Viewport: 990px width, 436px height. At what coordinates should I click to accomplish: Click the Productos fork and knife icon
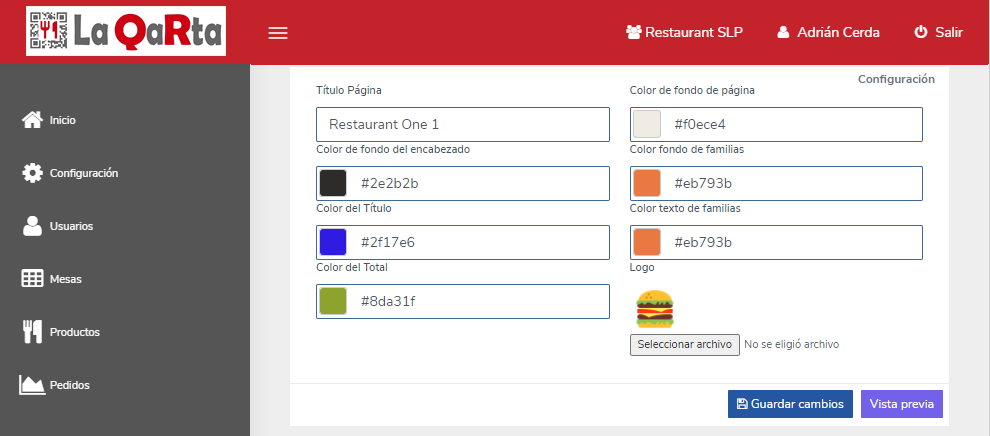32,332
